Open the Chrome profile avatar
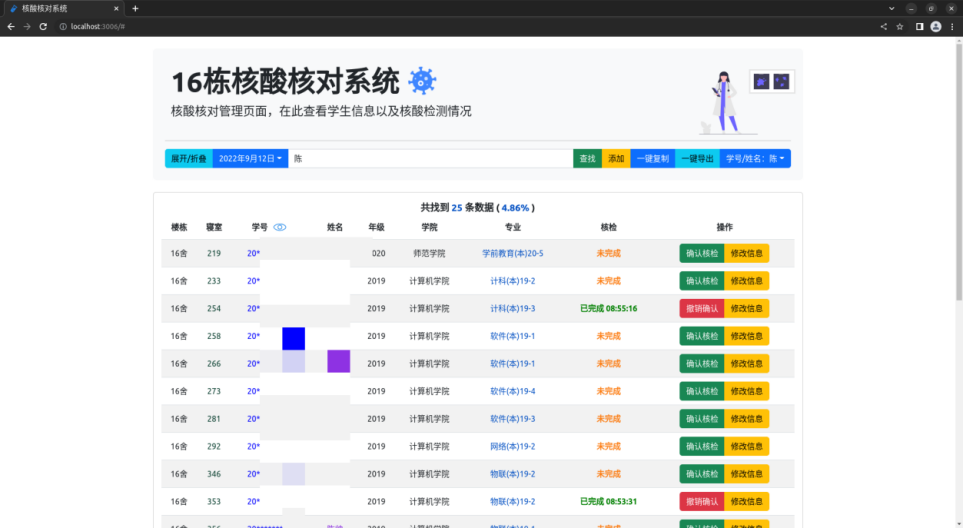This screenshot has height=528, width=963. (936, 26)
